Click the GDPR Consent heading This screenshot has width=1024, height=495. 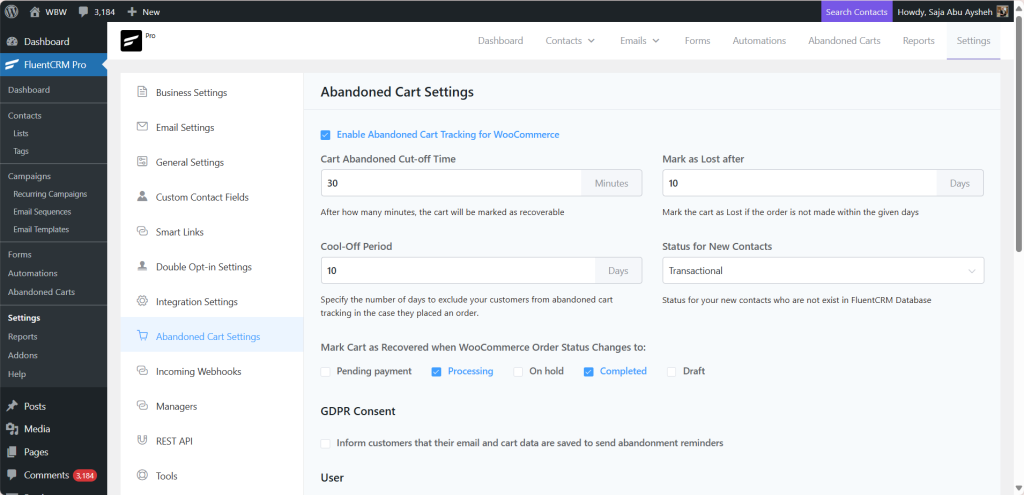point(358,411)
